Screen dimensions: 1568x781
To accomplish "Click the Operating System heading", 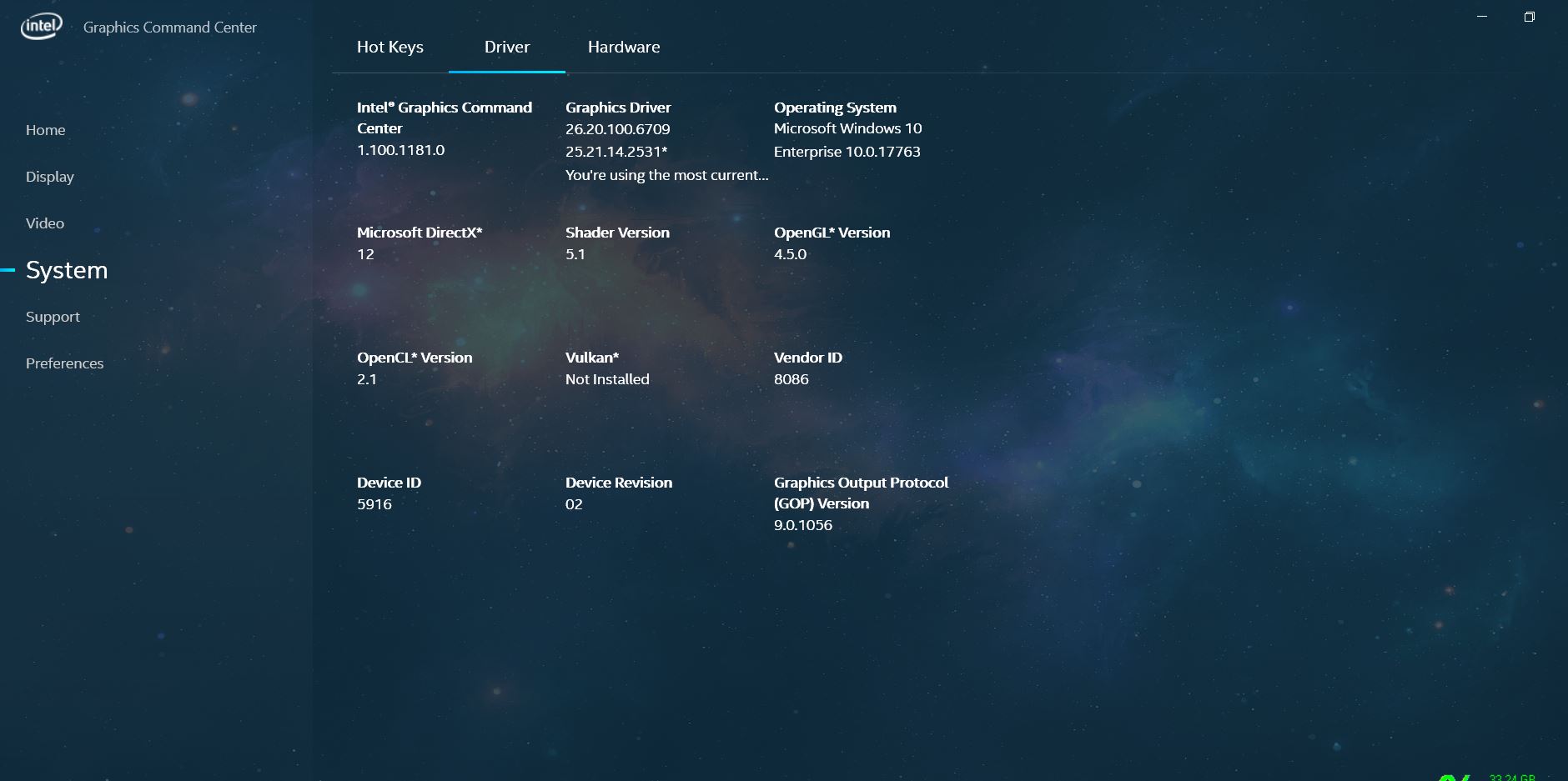I will 835,108.
